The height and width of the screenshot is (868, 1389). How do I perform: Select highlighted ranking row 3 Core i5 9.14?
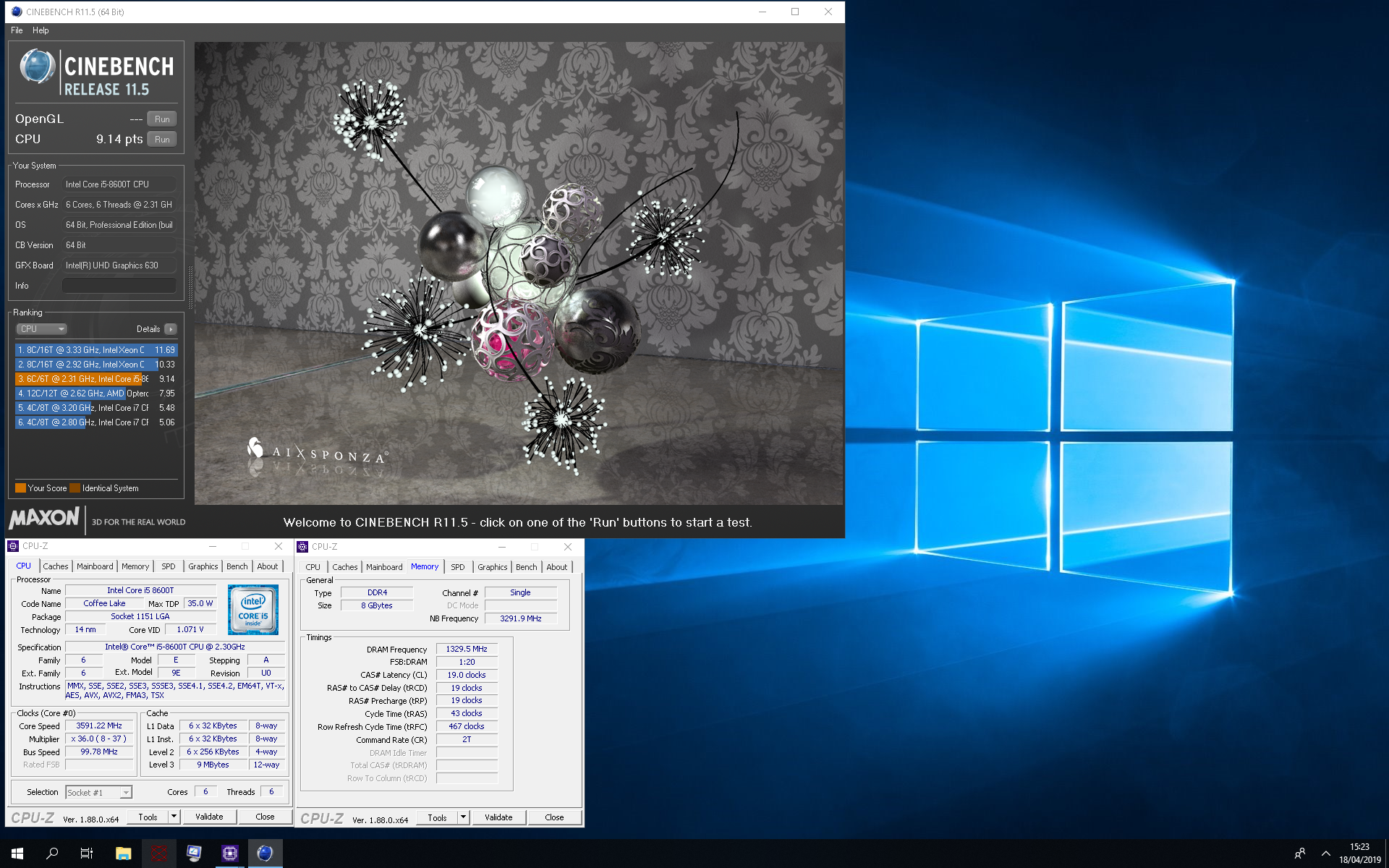[x=96, y=379]
